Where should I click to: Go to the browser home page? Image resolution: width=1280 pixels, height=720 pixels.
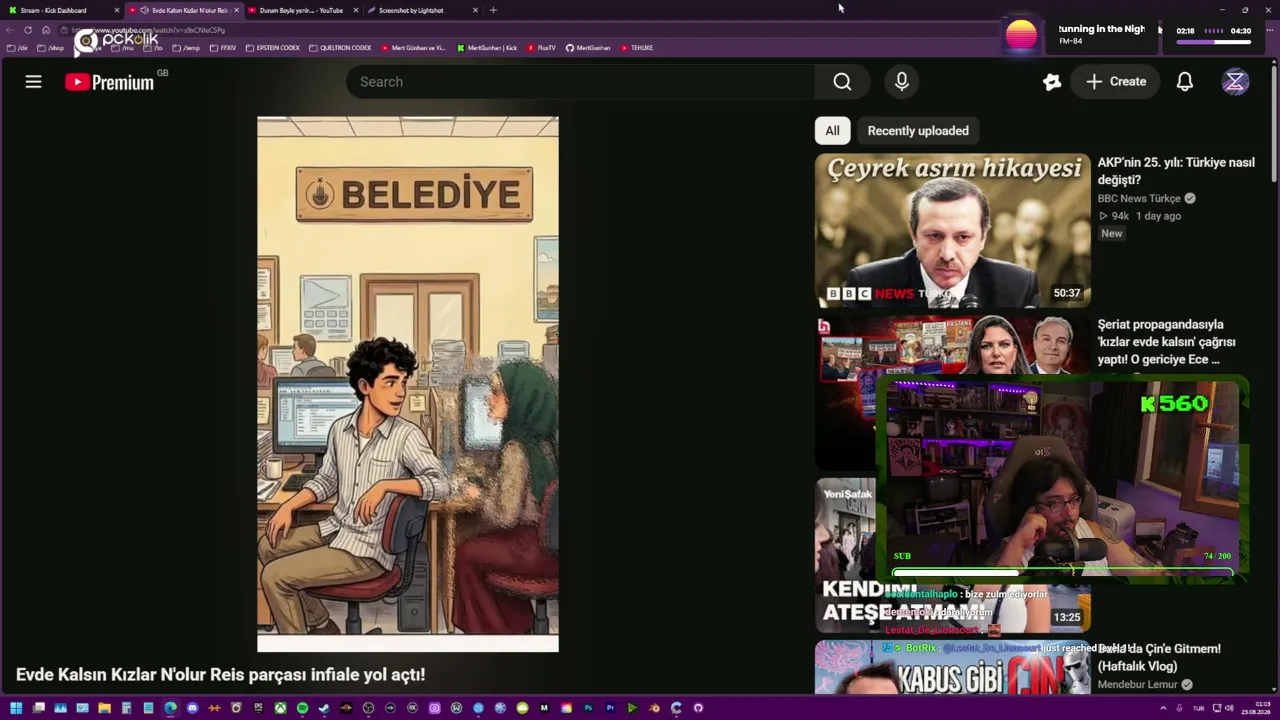pos(46,30)
